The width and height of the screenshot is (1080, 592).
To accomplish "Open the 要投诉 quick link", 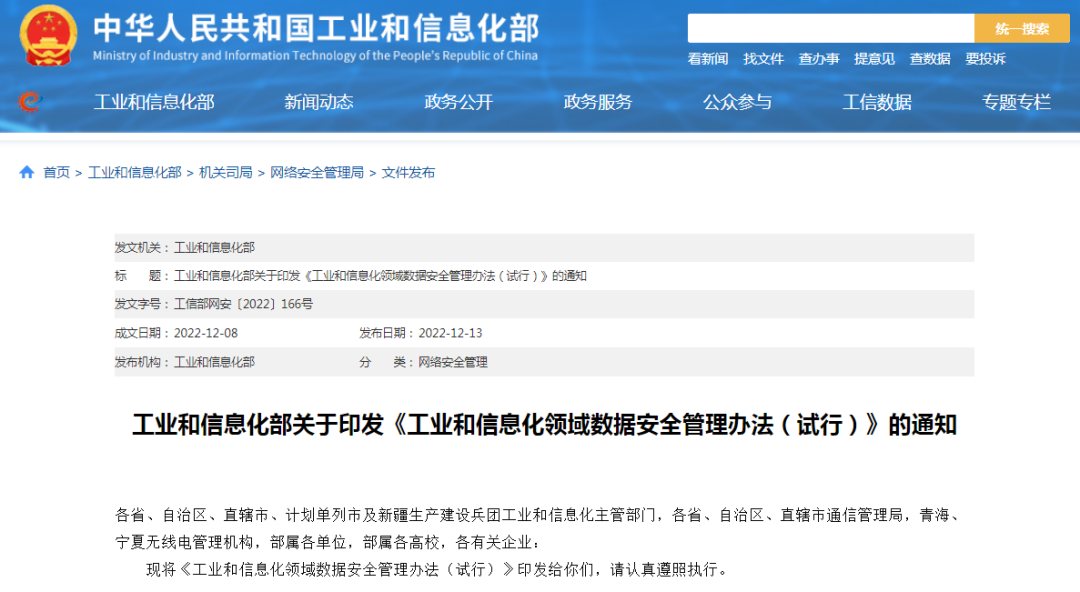I will pos(985,59).
